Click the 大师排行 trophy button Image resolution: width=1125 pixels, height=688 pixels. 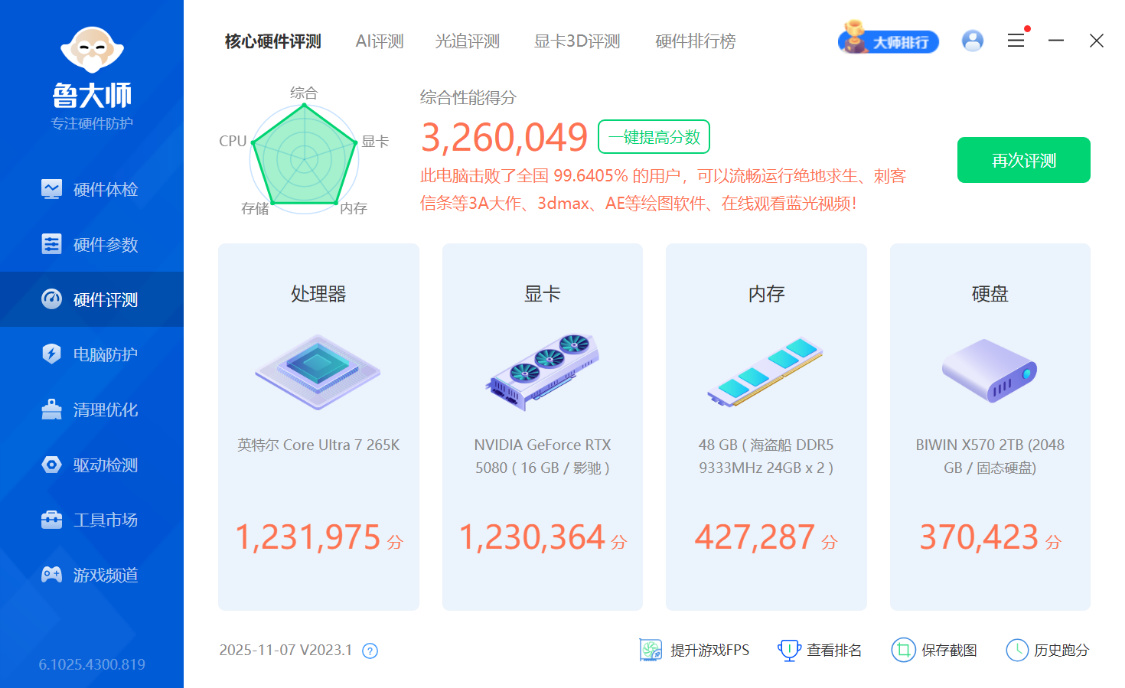888,39
